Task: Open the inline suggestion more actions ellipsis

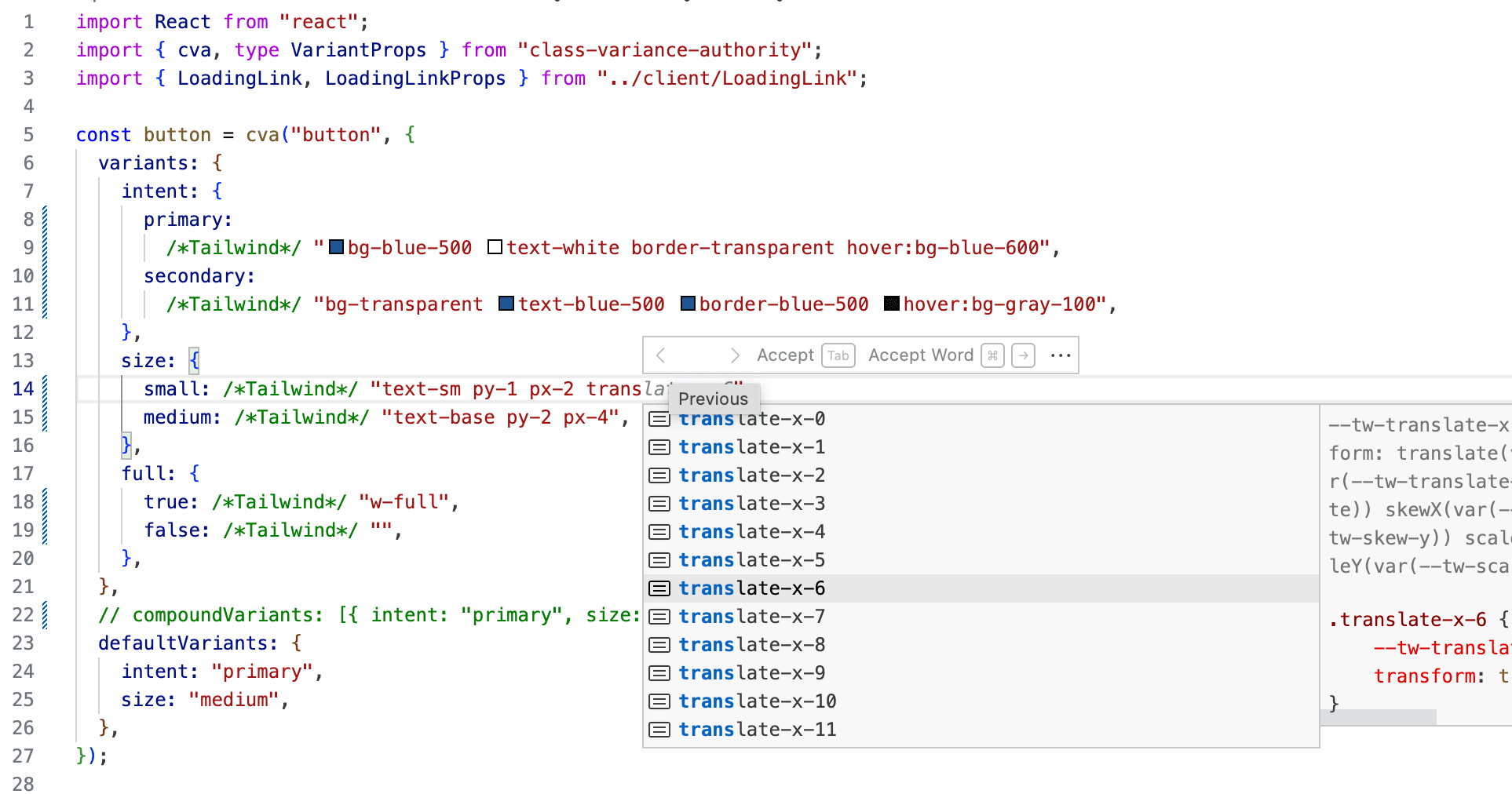Action: (1061, 355)
